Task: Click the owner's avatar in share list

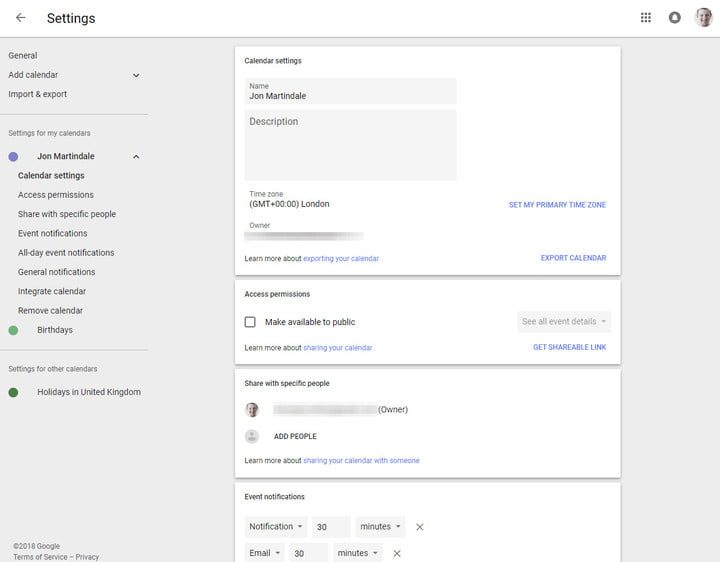Action: [x=252, y=409]
